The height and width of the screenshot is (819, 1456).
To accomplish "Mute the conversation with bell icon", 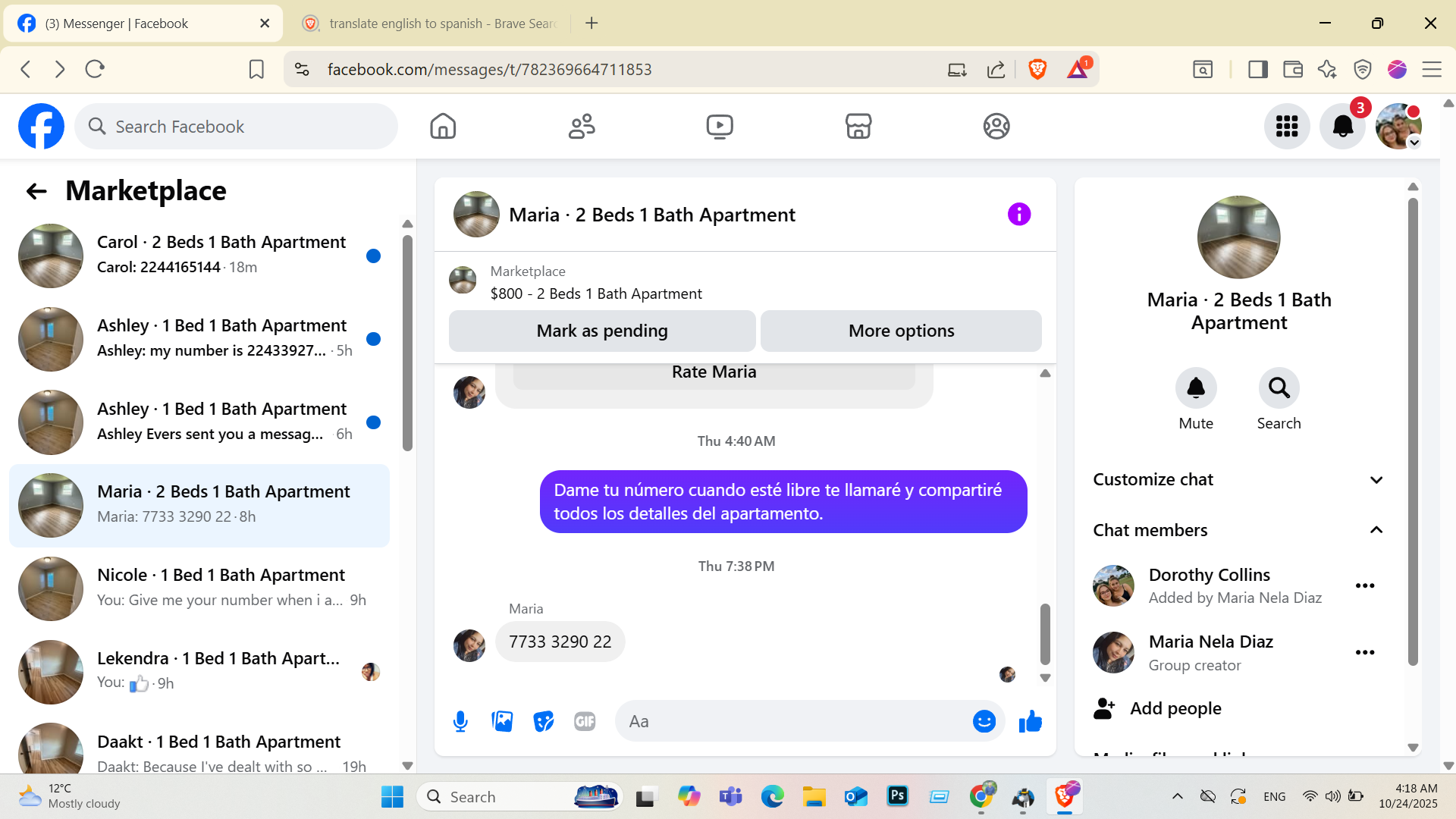I will (x=1196, y=388).
